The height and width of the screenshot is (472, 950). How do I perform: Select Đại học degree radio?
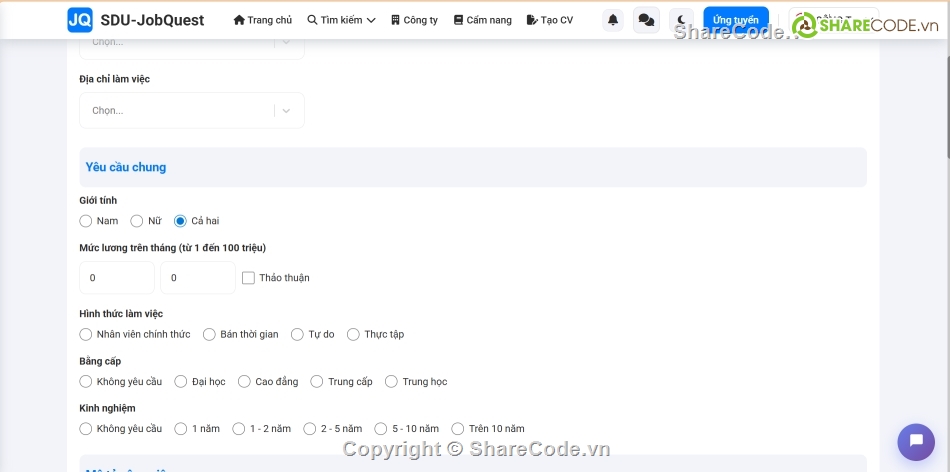click(181, 382)
